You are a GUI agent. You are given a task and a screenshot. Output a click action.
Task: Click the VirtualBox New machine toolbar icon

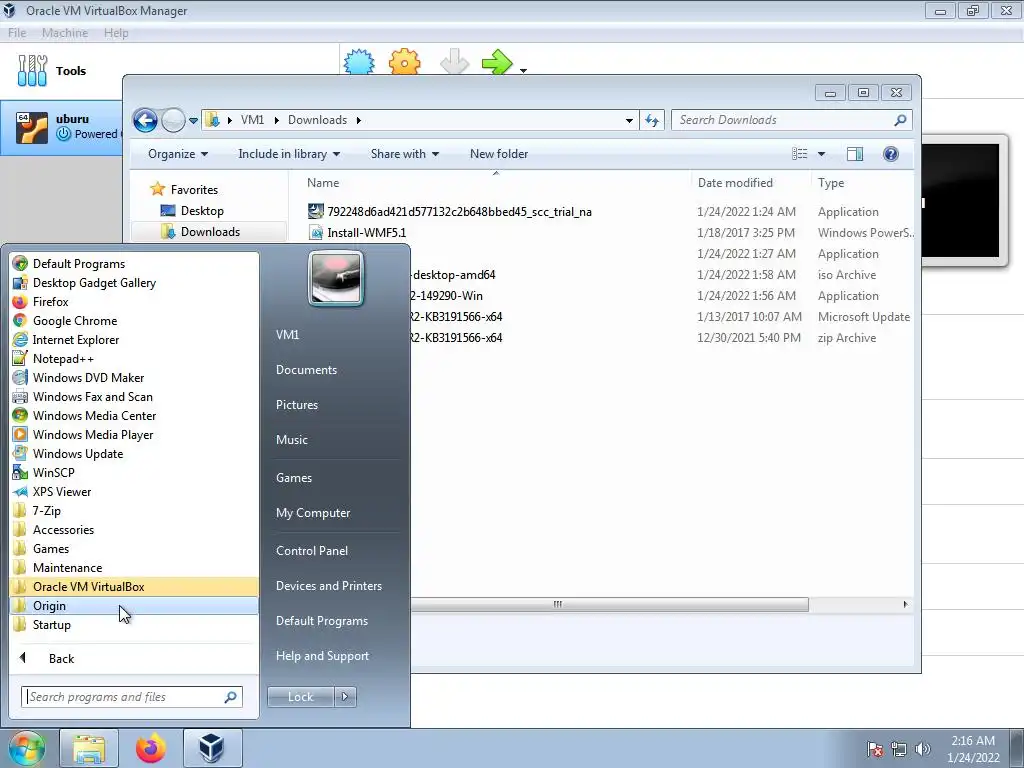click(x=359, y=62)
